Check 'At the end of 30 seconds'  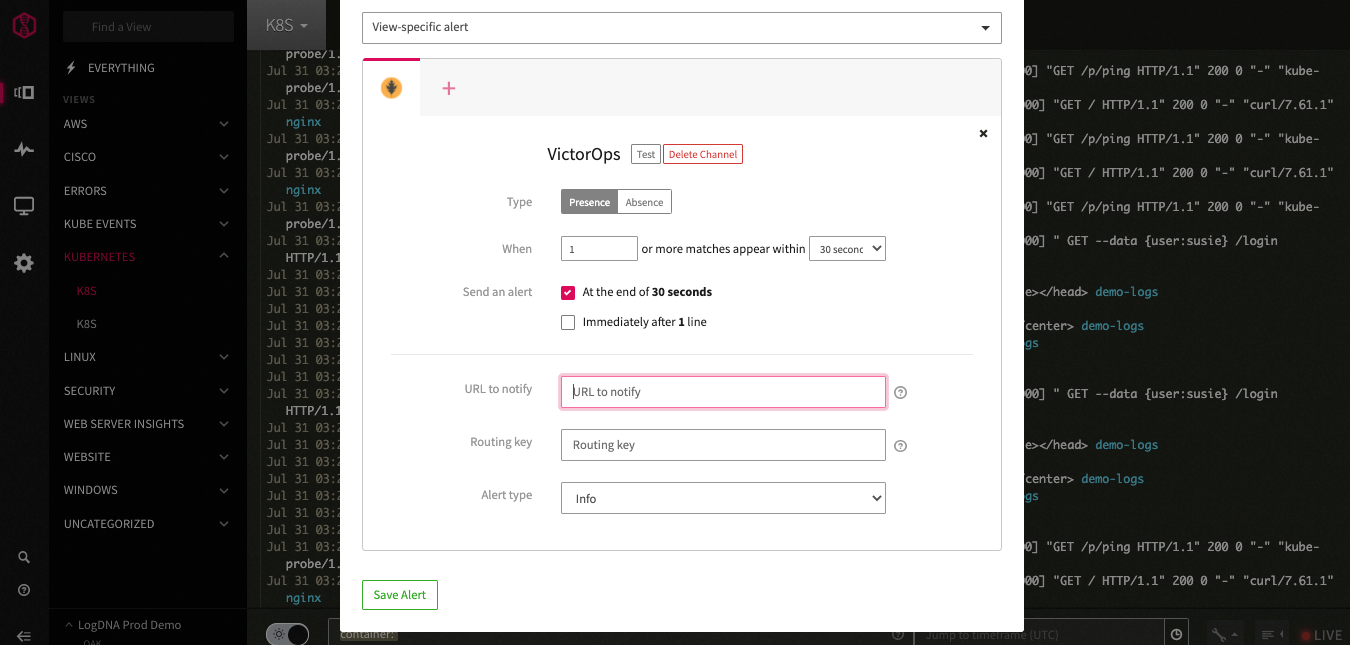568,292
